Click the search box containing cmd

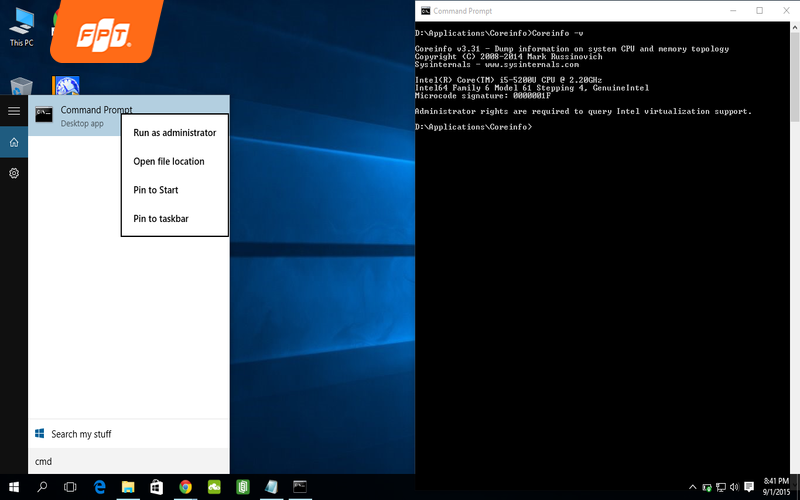(129, 461)
